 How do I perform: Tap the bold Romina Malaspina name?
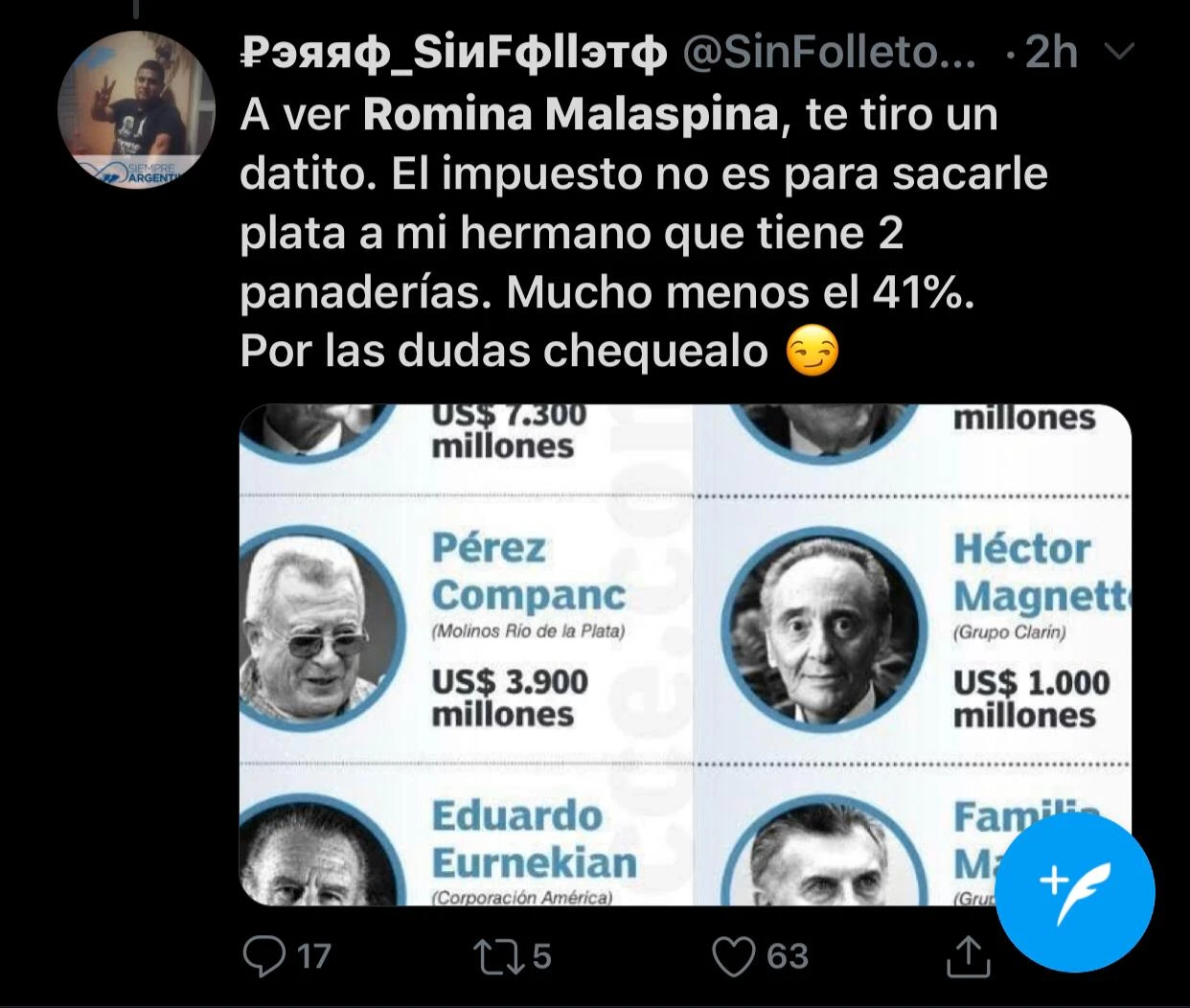(x=570, y=116)
